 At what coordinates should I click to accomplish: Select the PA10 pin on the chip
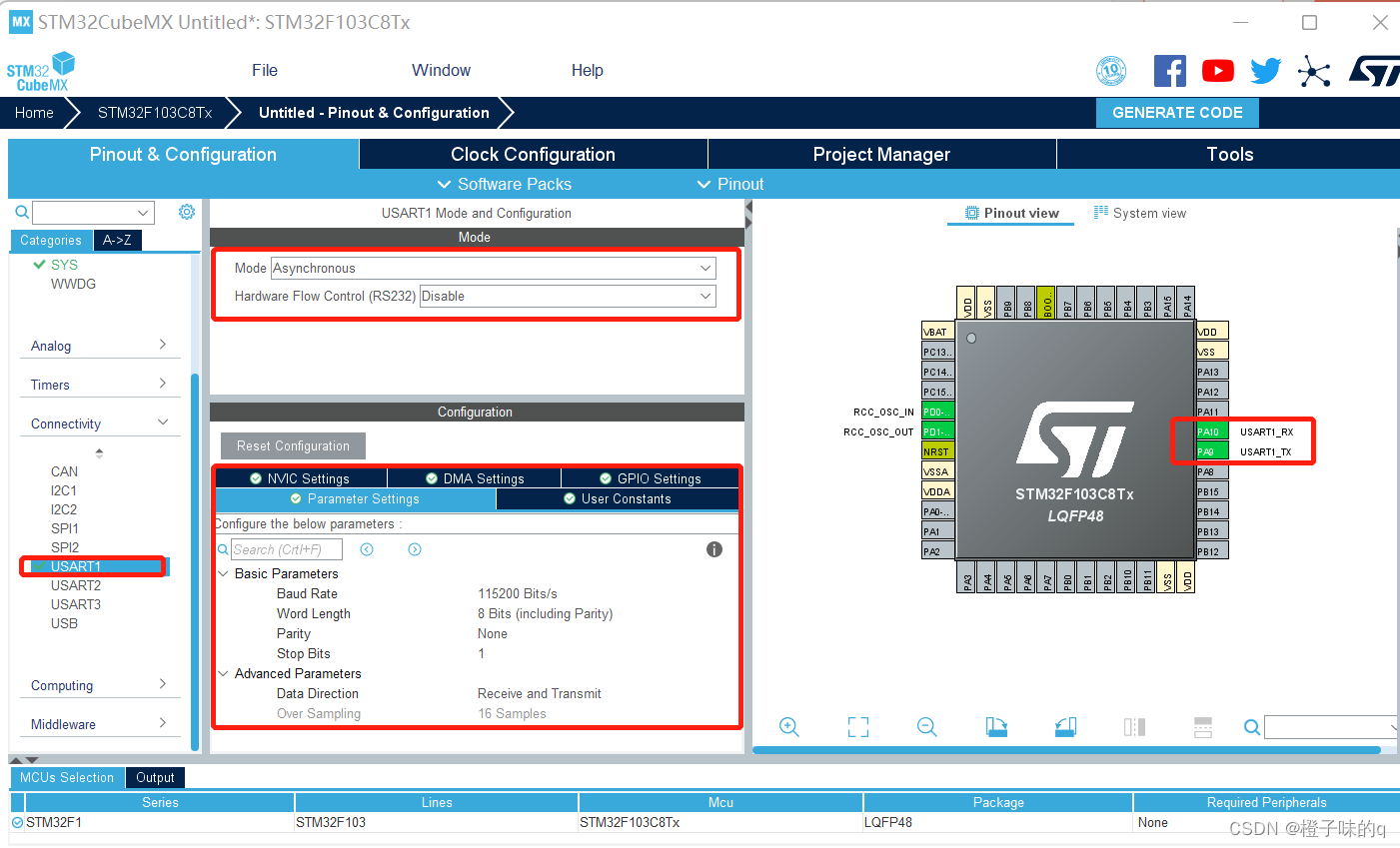point(1212,431)
